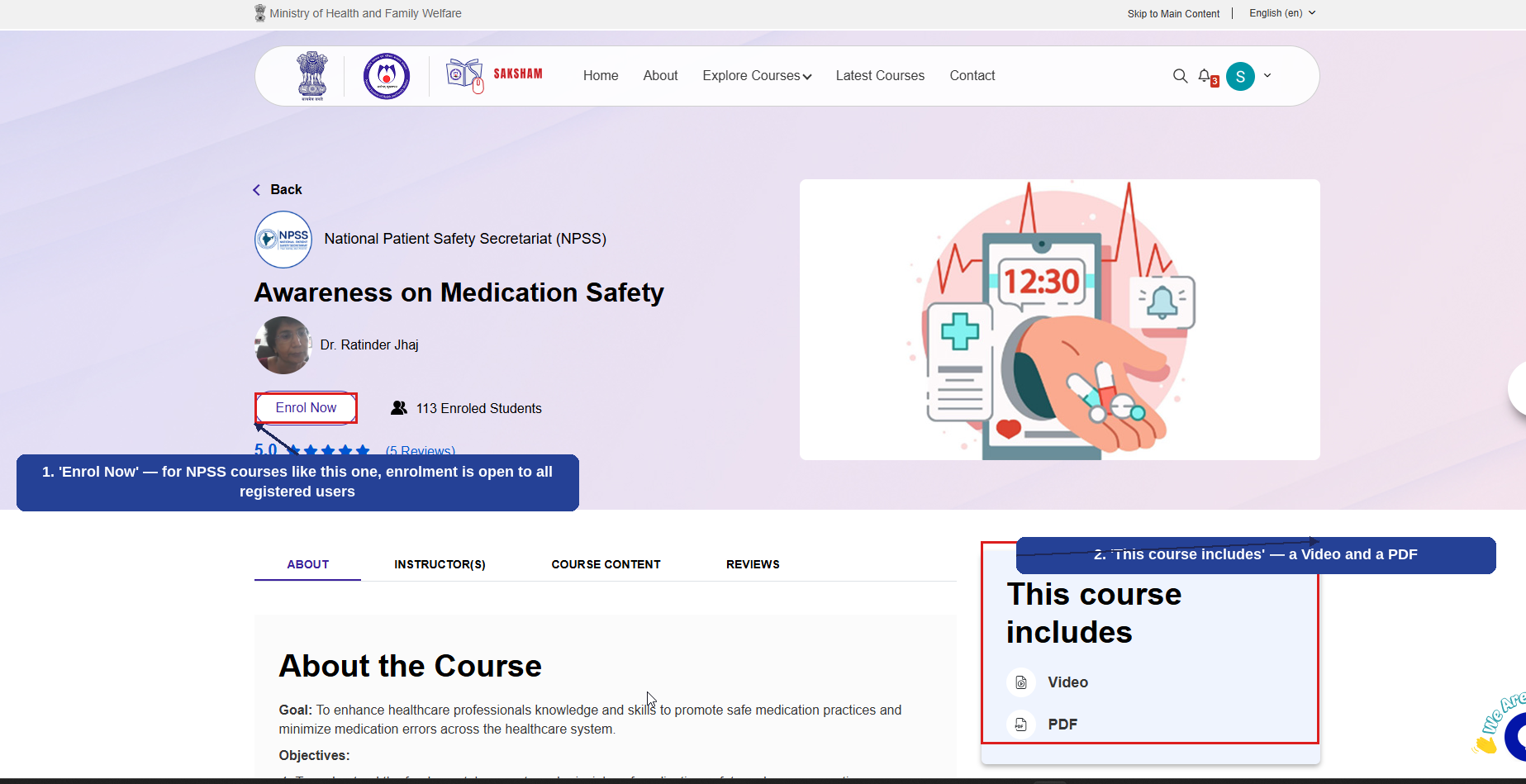This screenshot has width=1526, height=784.
Task: Click the NPSS organization logo
Action: click(x=283, y=240)
